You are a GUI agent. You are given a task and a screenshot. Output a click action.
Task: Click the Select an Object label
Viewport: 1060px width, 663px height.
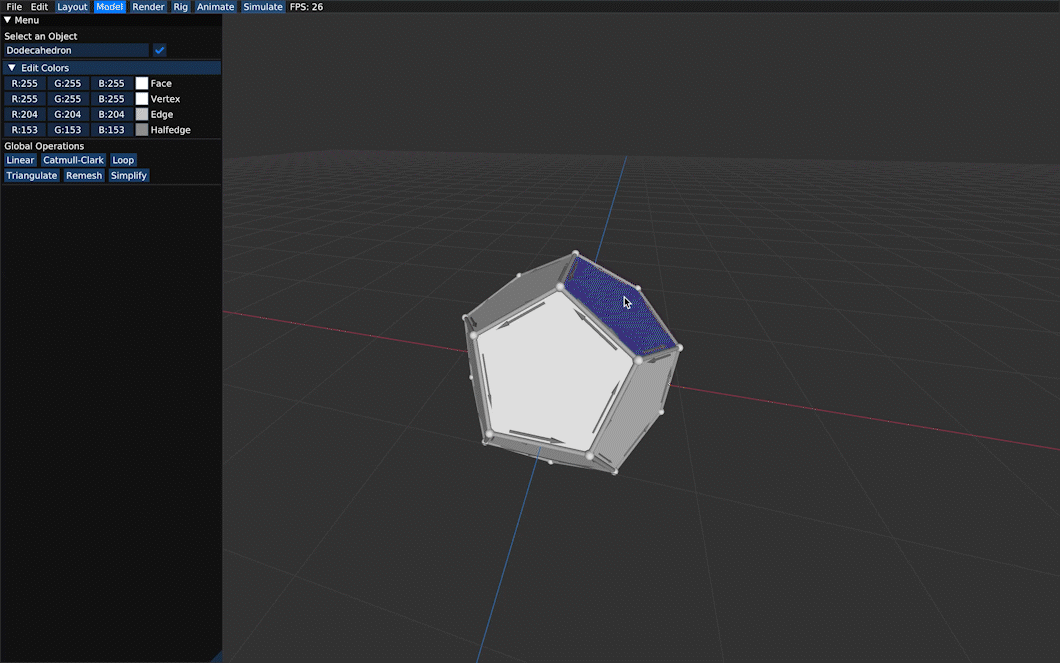(41, 36)
